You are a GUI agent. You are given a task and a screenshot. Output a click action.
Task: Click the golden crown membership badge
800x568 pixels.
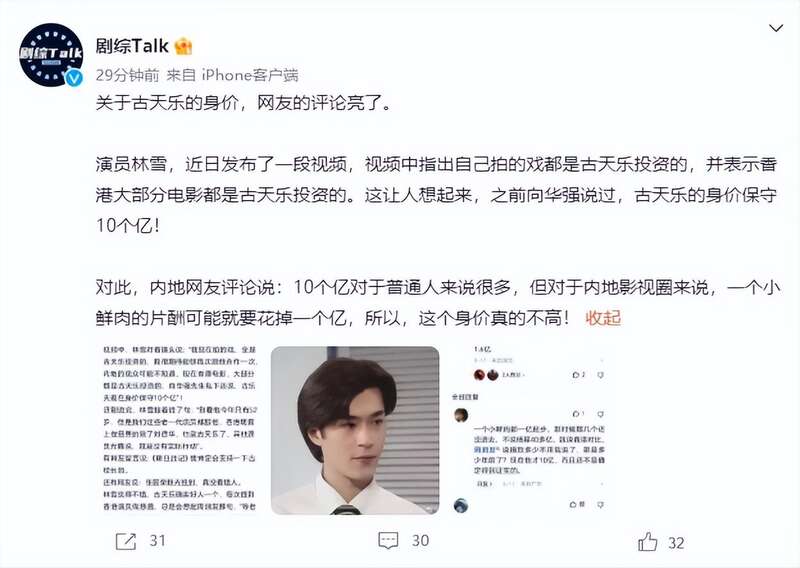point(183,46)
